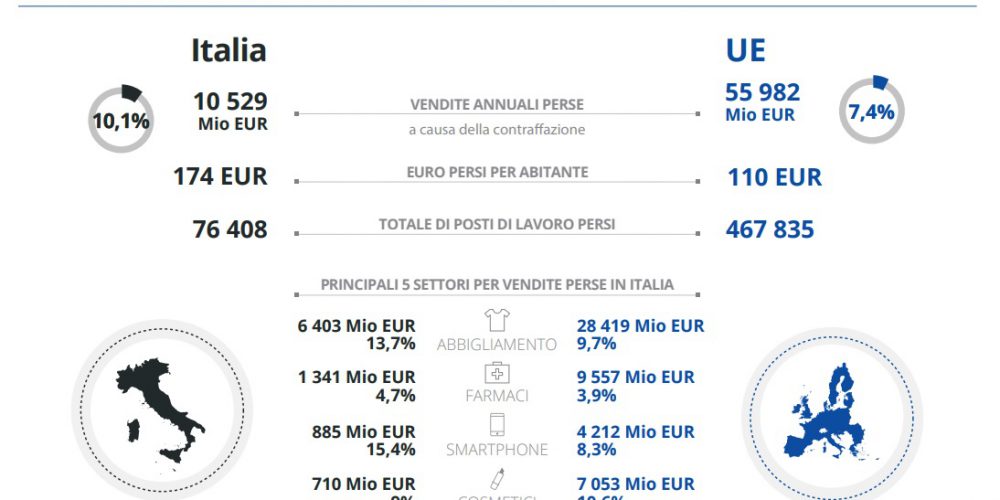Screen dimensions: 1000x500
Task: Click the 174 EUR per inhabitant value
Action: 220,177
